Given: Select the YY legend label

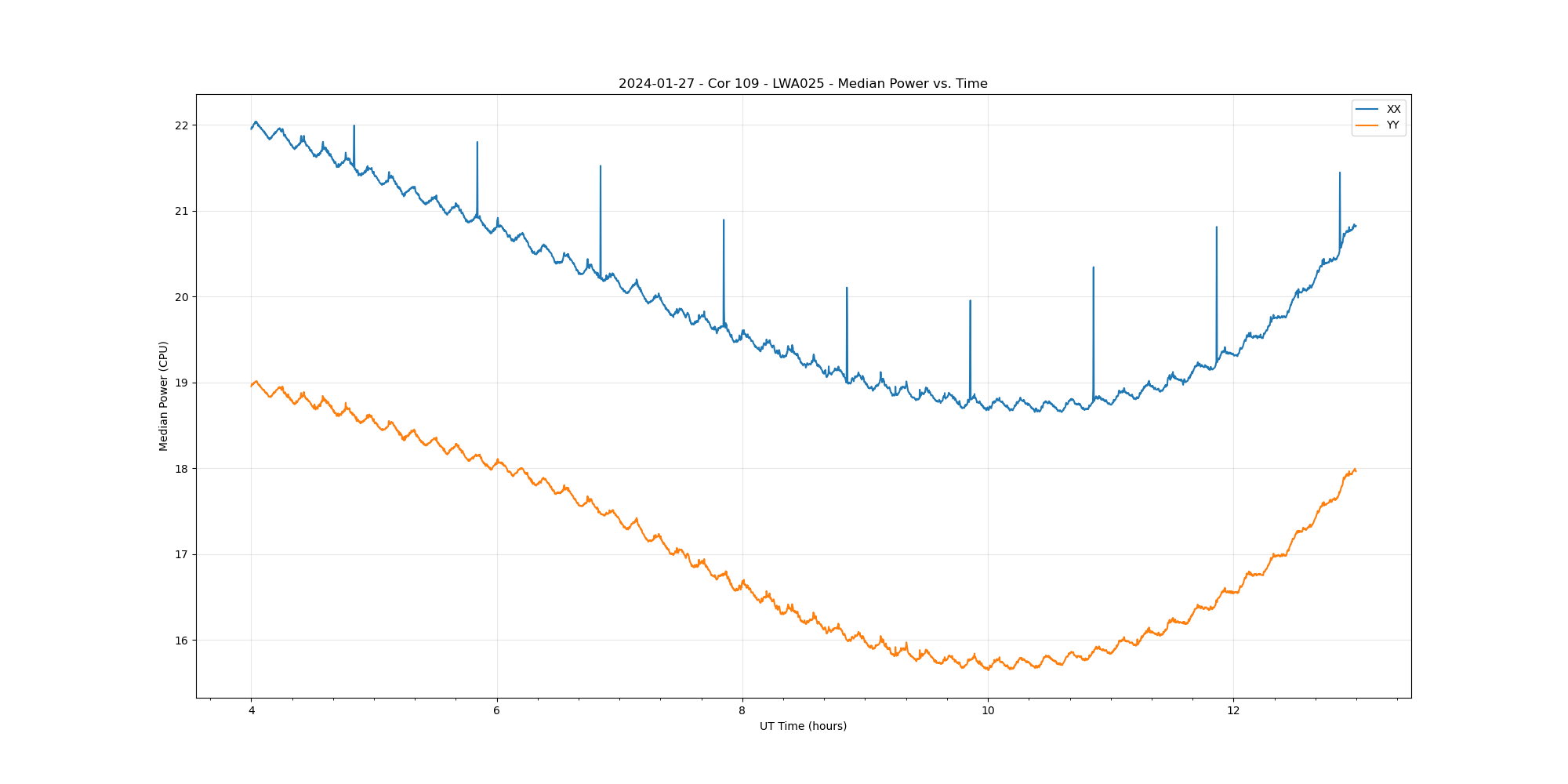Looking at the screenshot, I should click(1392, 125).
